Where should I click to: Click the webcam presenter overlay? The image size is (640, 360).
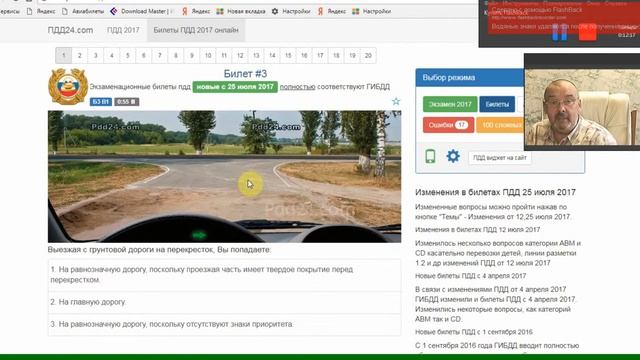pos(582,107)
